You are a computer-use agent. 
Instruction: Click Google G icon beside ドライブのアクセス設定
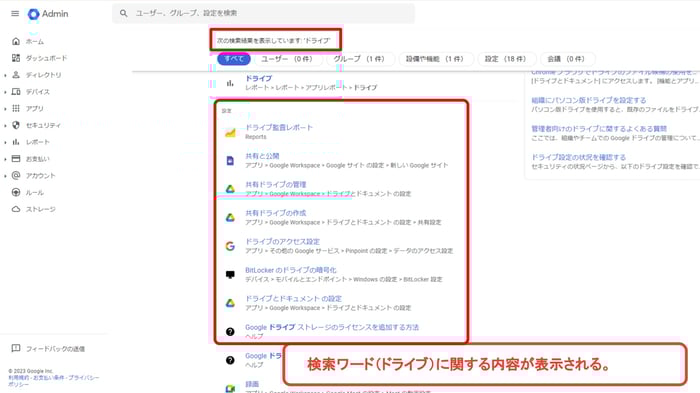point(230,246)
